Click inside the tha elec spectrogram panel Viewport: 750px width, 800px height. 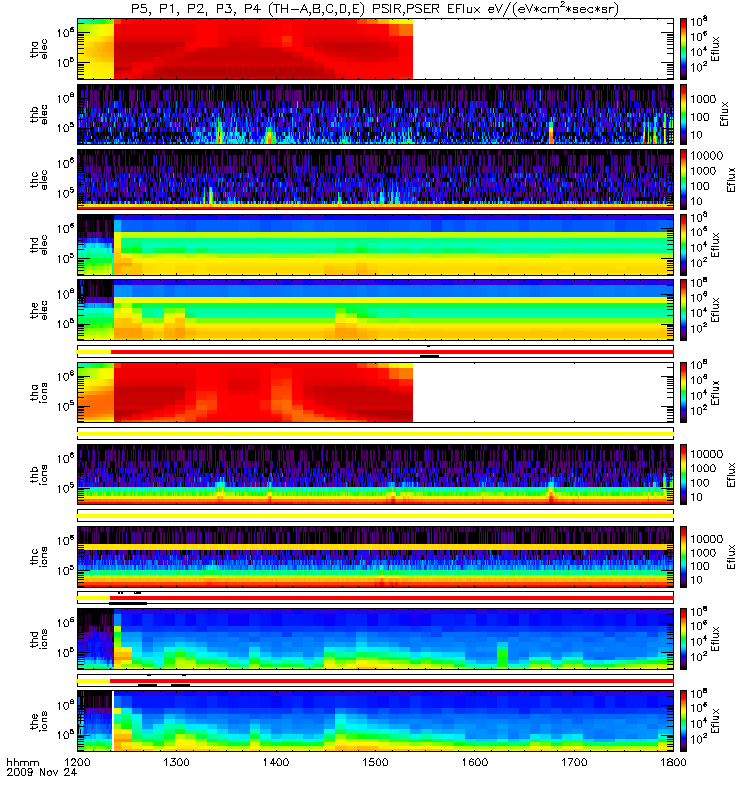point(375,49)
